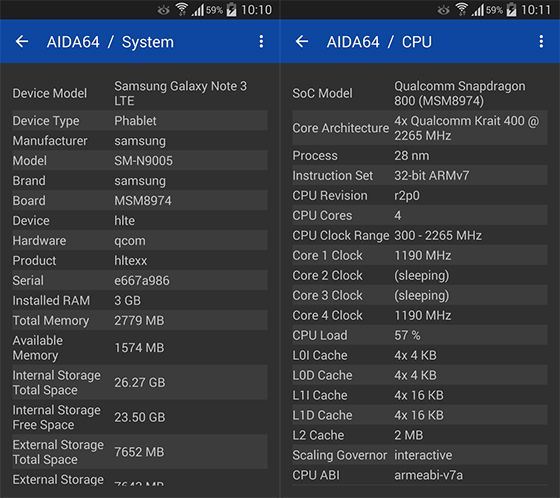Viewport: 560px width, 499px height.
Task: Tap back arrow on AIDA64 CPU screen
Action: tap(302, 42)
